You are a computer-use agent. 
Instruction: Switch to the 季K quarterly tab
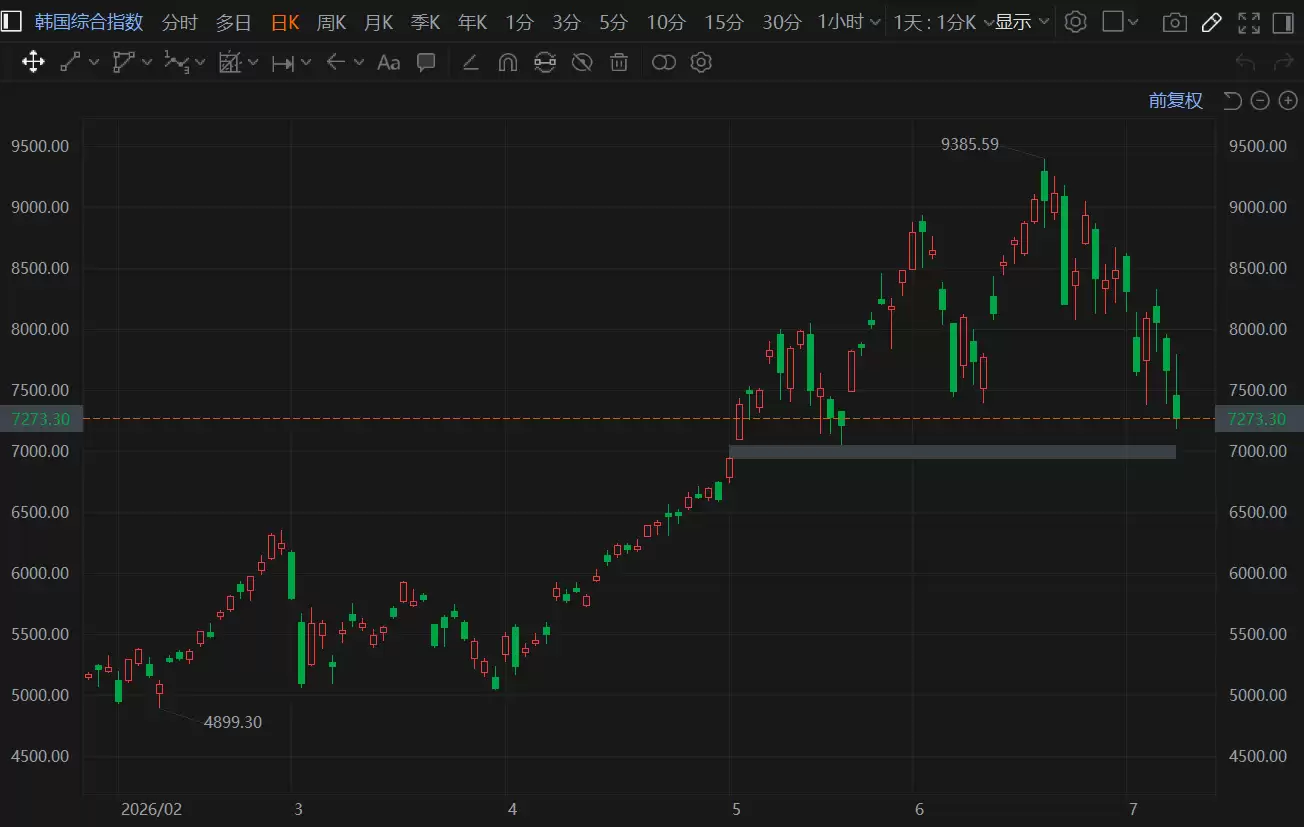point(425,22)
